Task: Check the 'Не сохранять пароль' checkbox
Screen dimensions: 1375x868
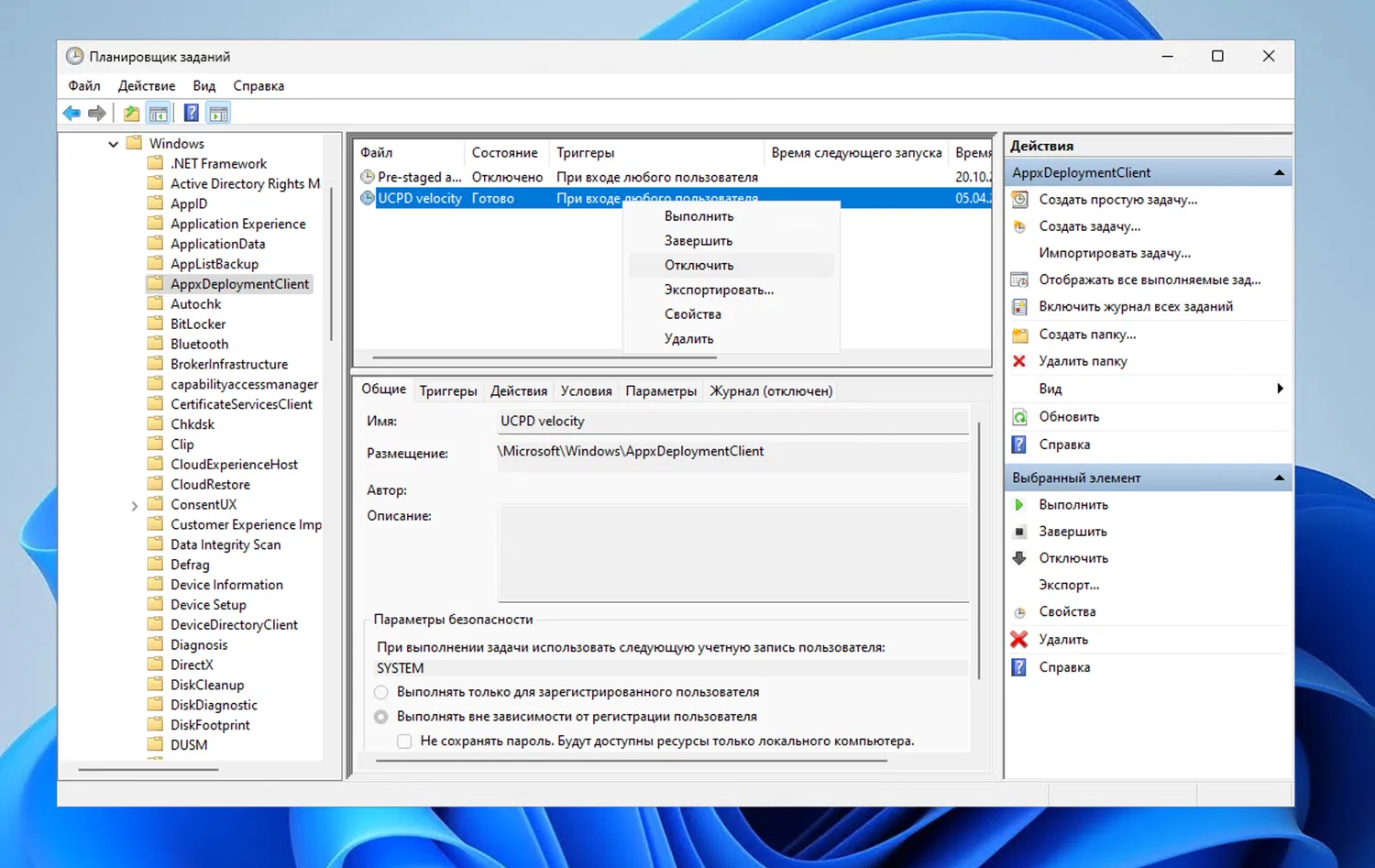Action: coord(404,742)
